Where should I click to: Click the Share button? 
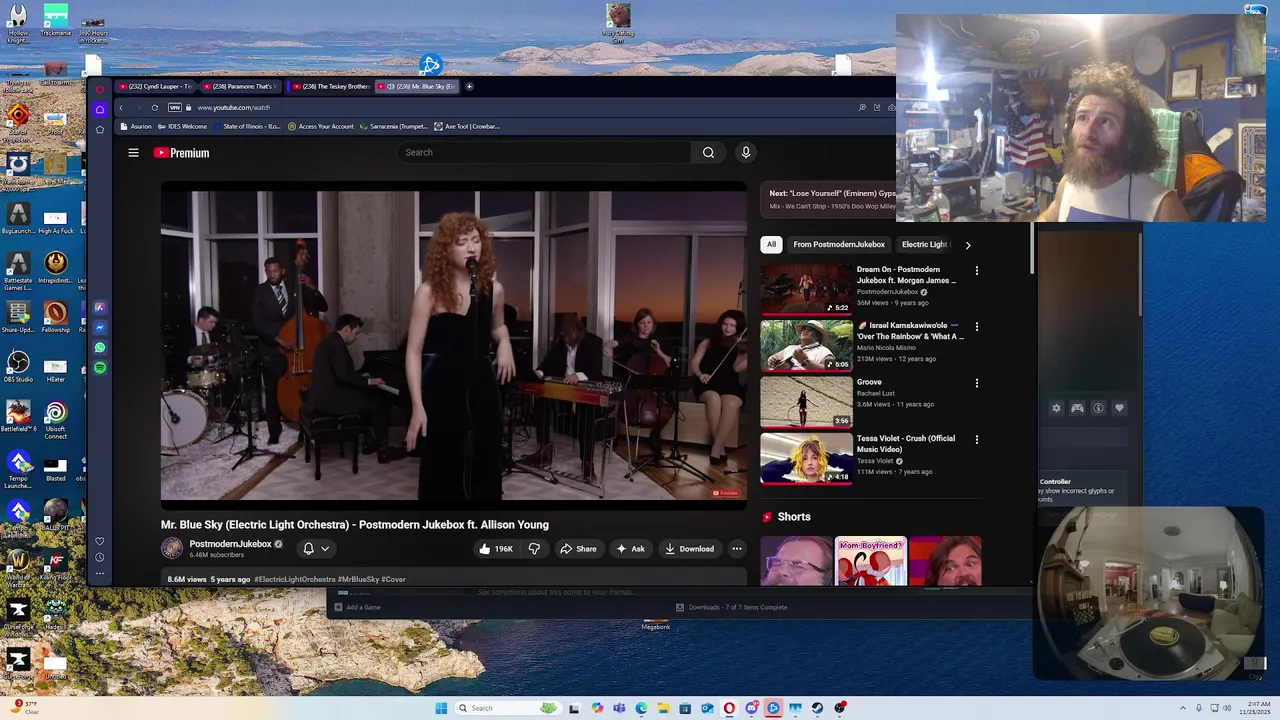click(x=578, y=548)
